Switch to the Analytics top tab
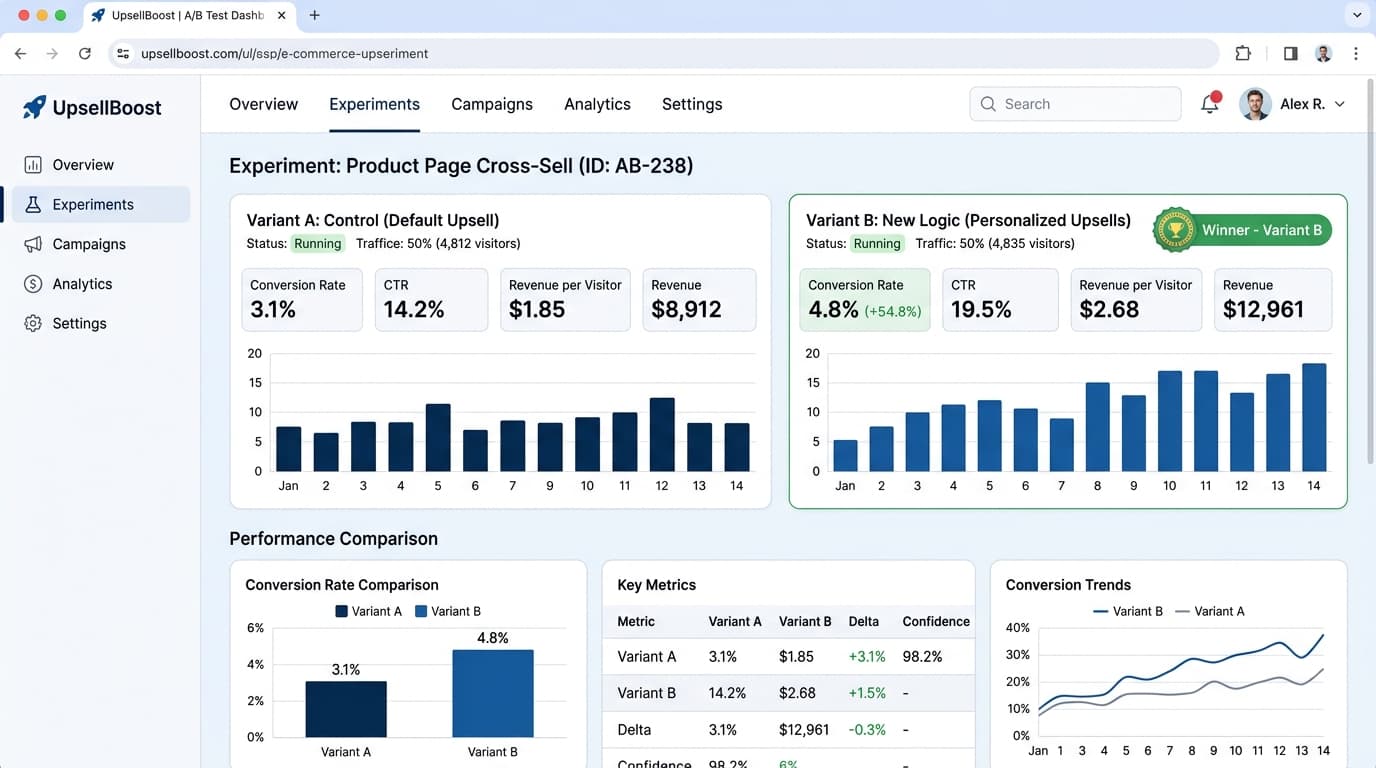1376x768 pixels. (x=597, y=104)
